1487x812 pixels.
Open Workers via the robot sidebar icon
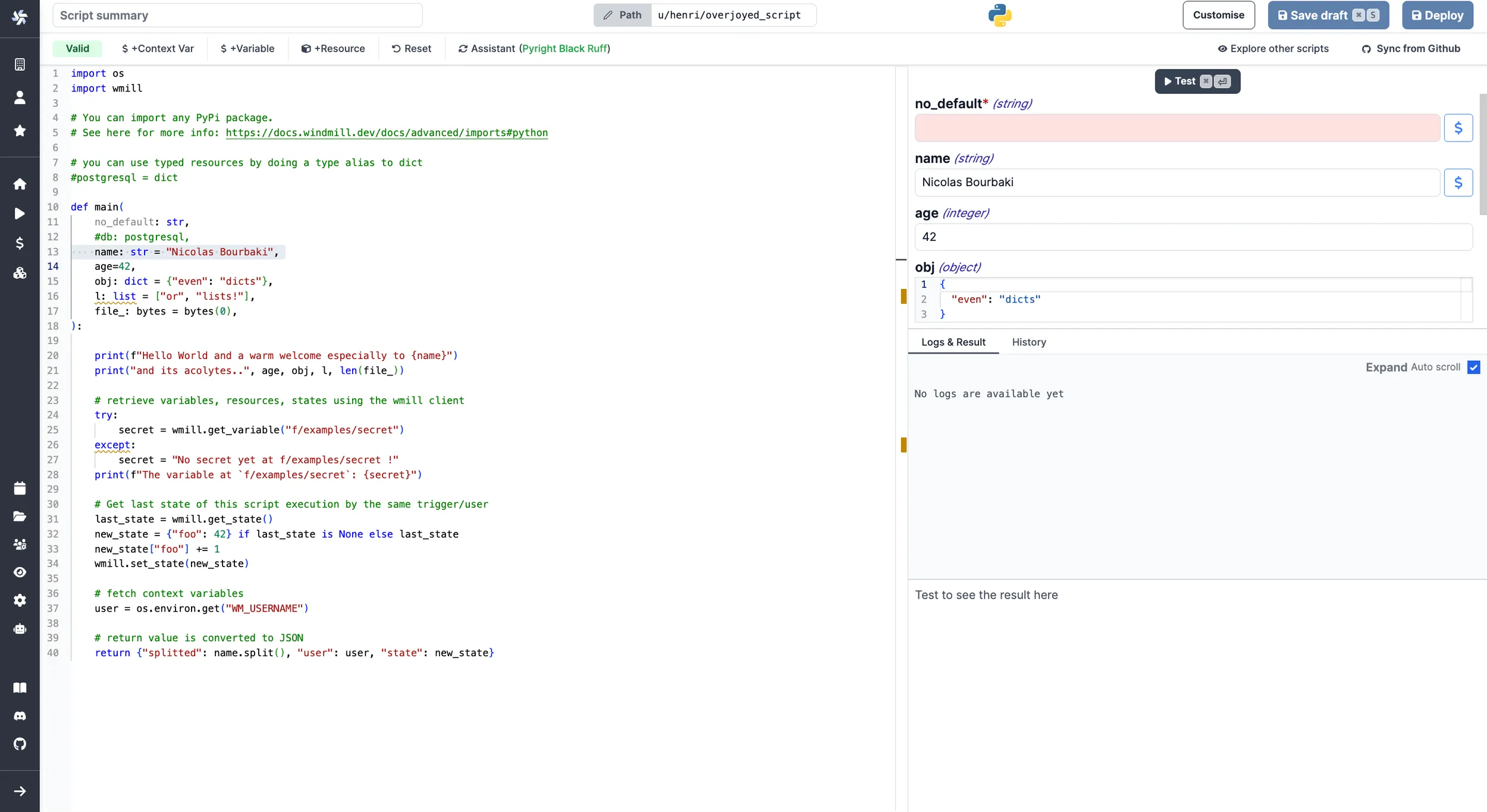[20, 628]
